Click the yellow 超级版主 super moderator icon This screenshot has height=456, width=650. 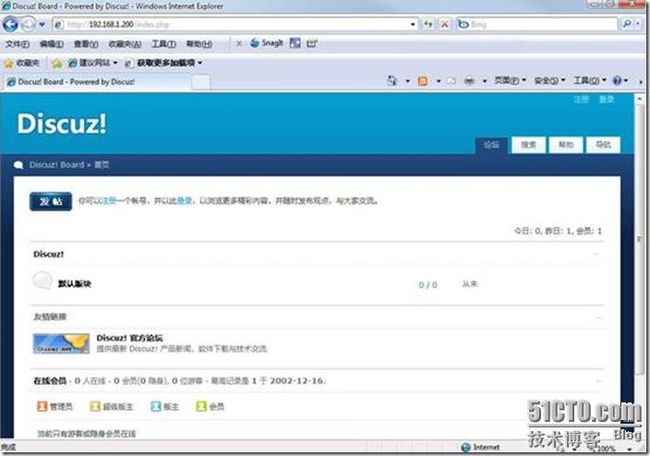coord(95,406)
